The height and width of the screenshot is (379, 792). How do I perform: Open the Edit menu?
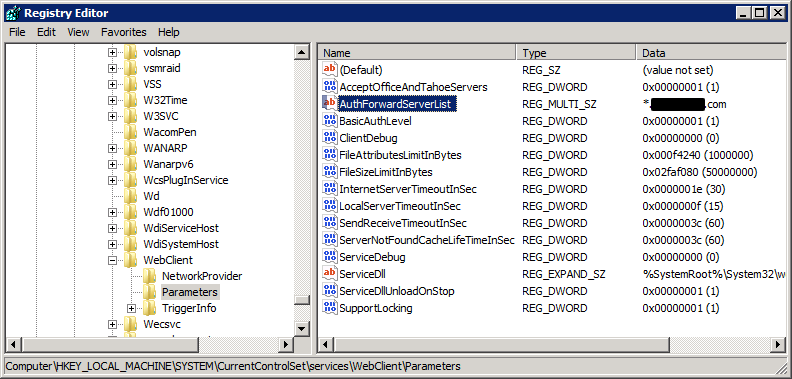[46, 32]
